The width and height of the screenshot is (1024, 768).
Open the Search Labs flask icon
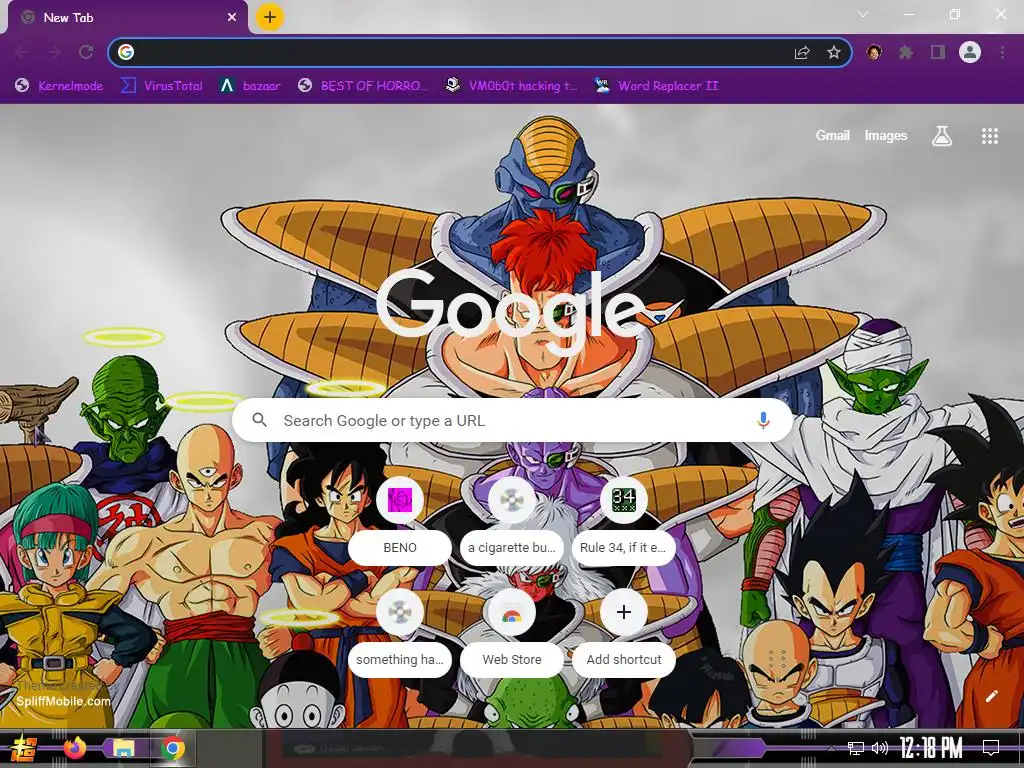pos(942,136)
